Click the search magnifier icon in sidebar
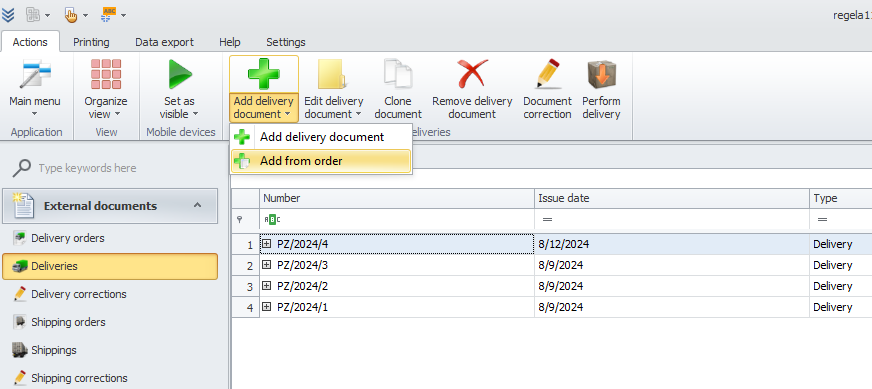This screenshot has width=872, height=389. pos(22,168)
